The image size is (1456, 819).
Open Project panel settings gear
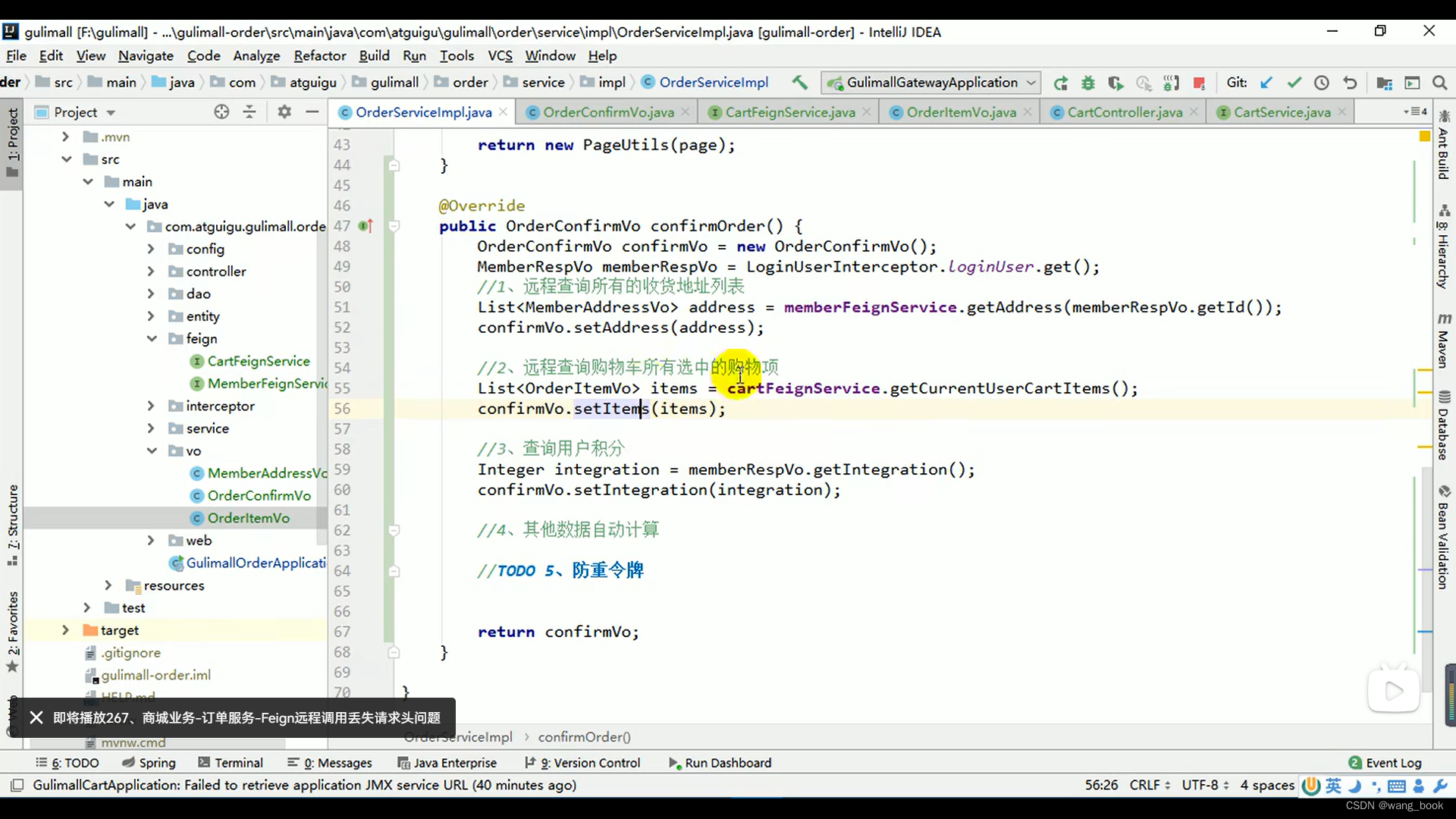(284, 112)
